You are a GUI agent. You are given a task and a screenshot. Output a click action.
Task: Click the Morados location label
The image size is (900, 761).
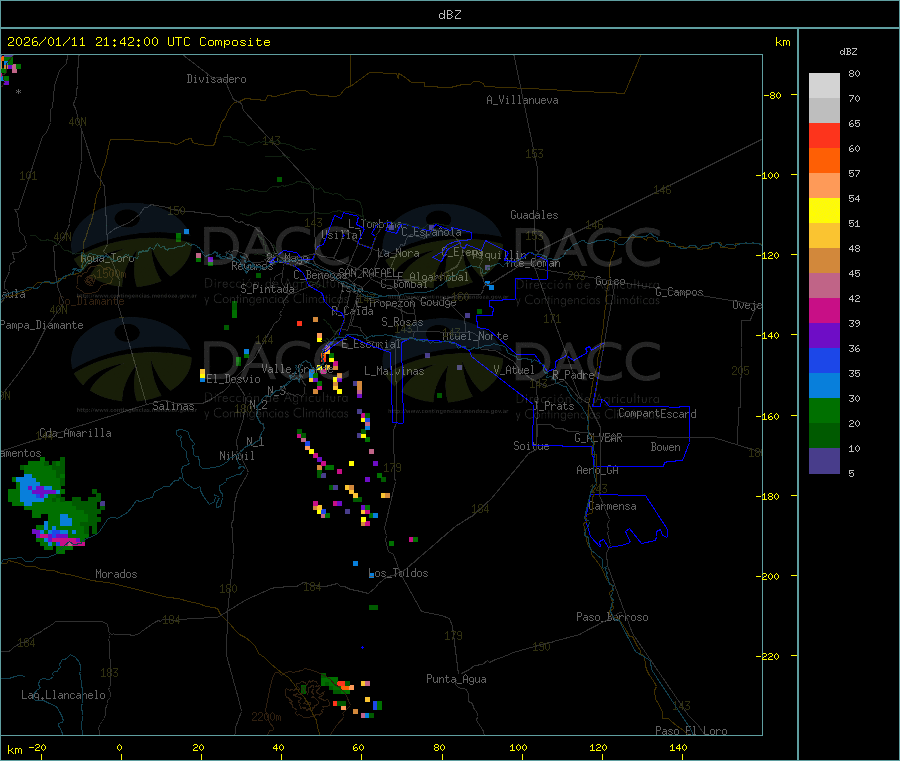(x=117, y=574)
